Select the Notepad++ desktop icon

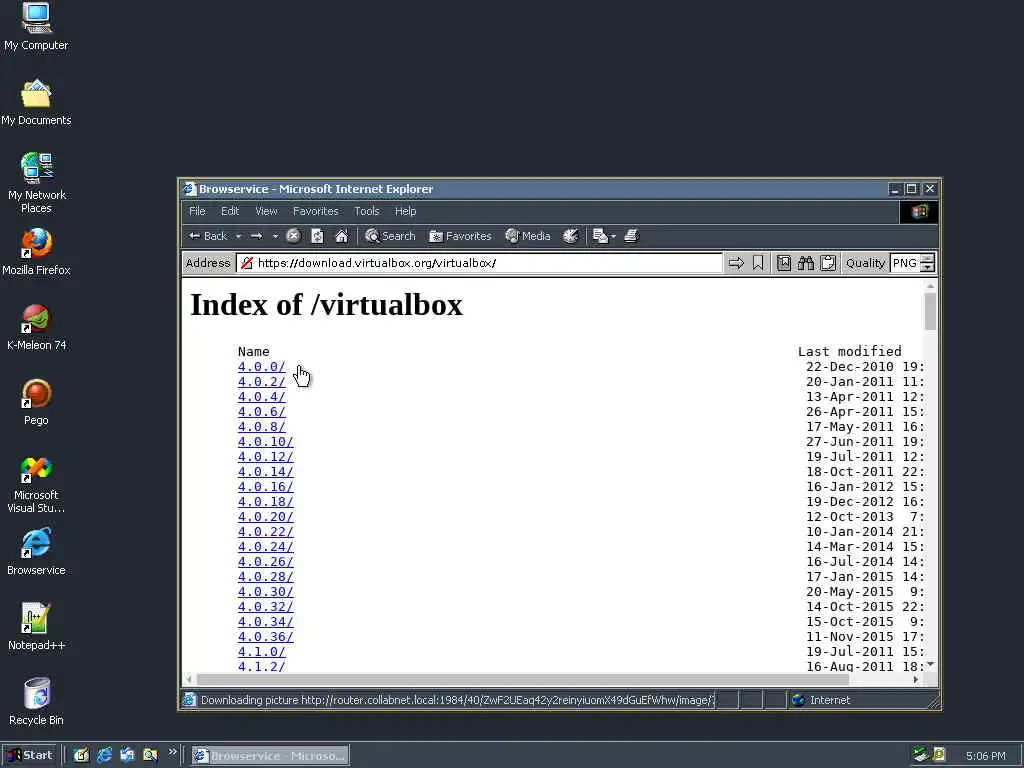pyautogui.click(x=36, y=628)
